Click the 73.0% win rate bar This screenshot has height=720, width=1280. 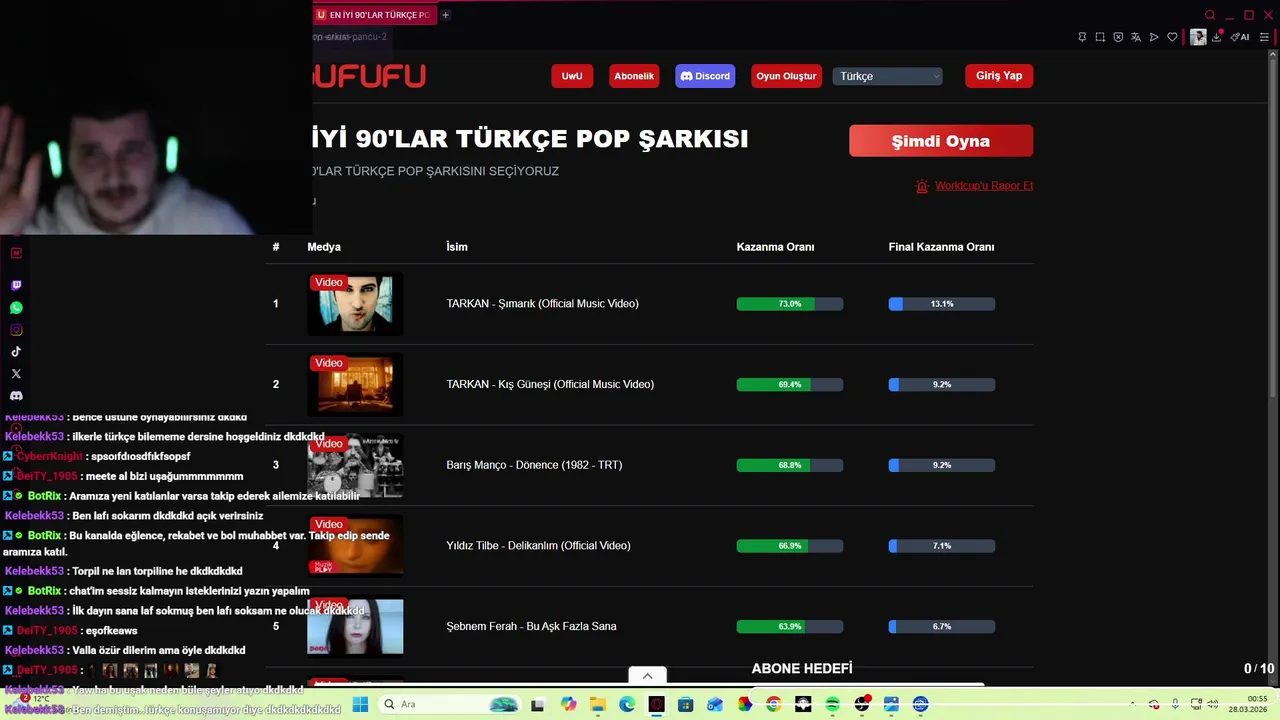tap(790, 304)
